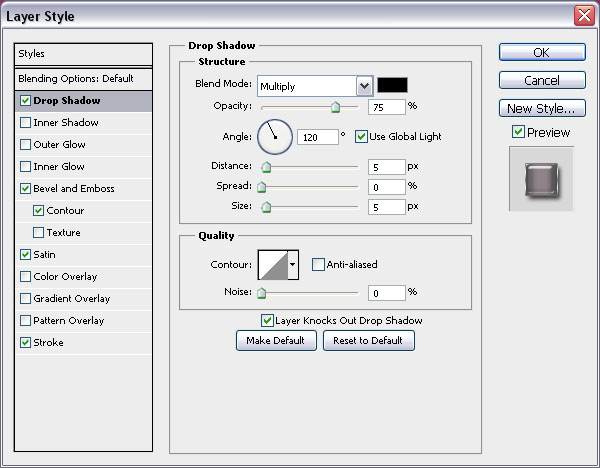Click the Noise value field
600x468 pixels.
coord(386,293)
